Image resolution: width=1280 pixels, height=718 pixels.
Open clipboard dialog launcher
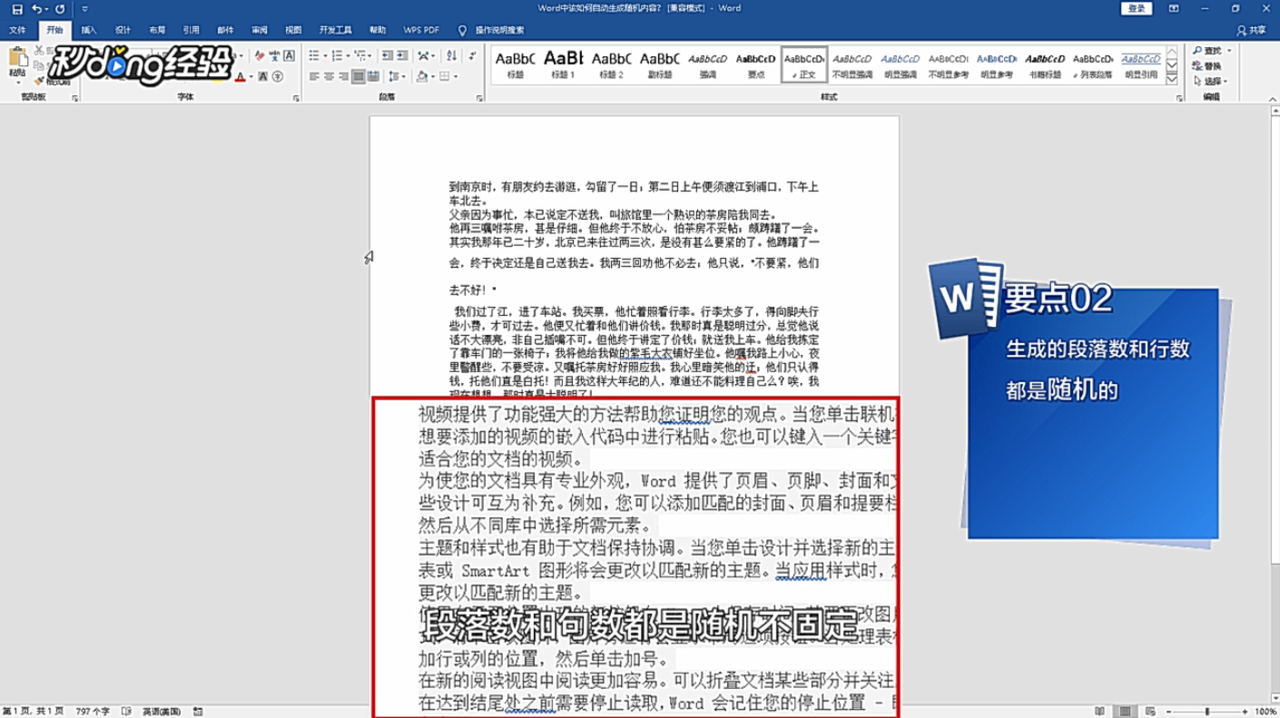click(74, 98)
